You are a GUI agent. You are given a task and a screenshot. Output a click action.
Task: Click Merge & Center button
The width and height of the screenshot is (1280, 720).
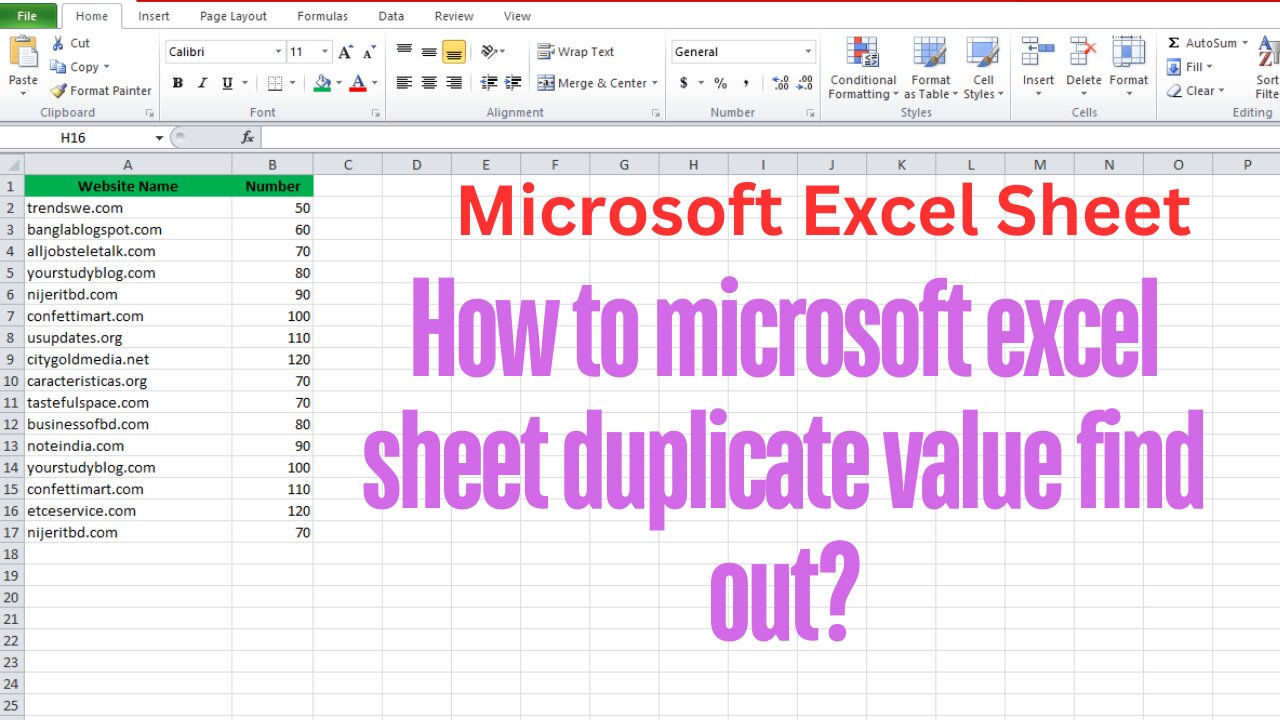tap(592, 83)
